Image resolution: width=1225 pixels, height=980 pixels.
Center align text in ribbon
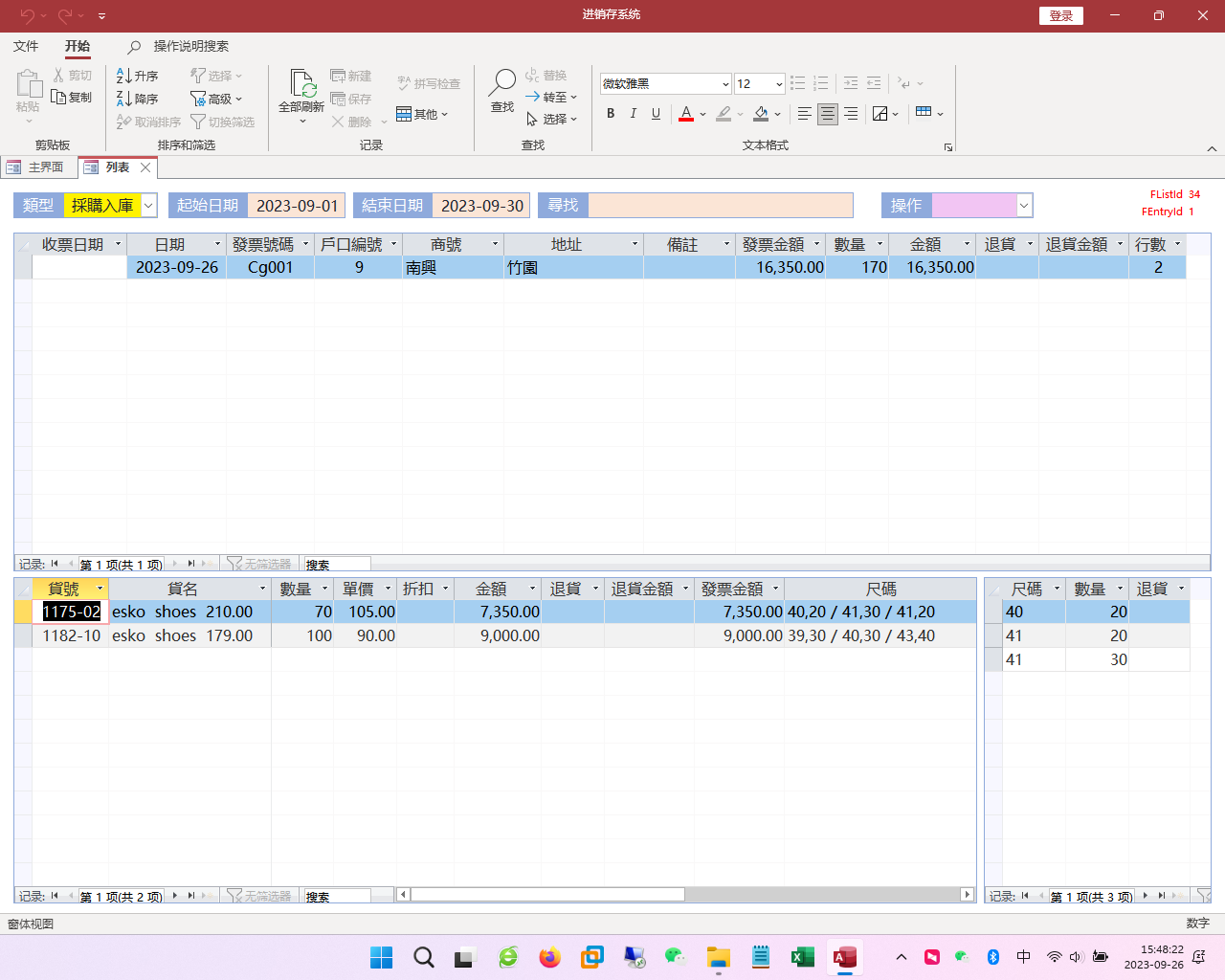pyautogui.click(x=828, y=114)
